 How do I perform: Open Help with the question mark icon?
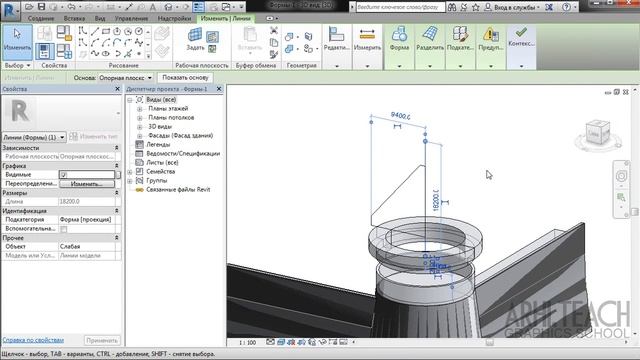coord(566,7)
